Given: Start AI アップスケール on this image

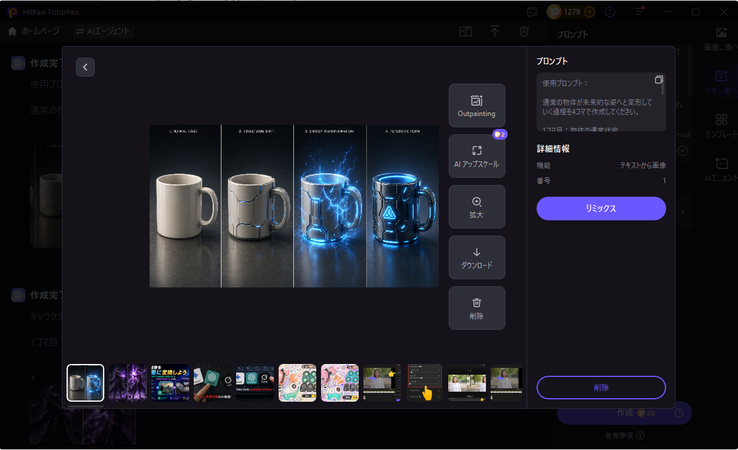Looking at the screenshot, I should (477, 156).
